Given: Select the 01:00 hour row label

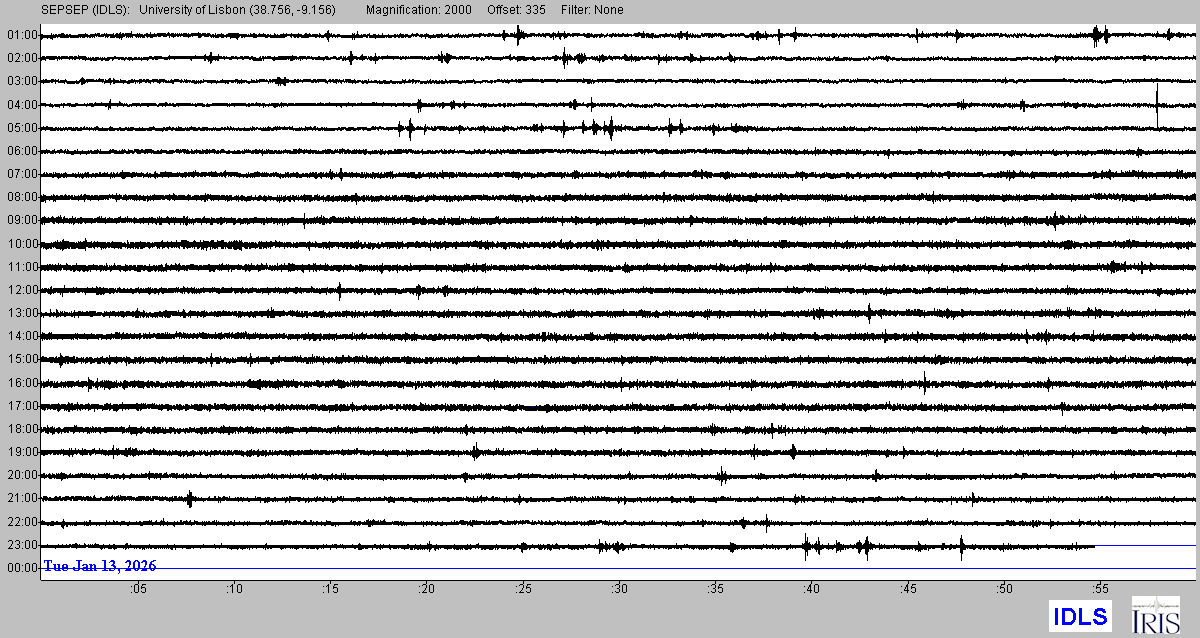Looking at the screenshot, I should [x=22, y=35].
